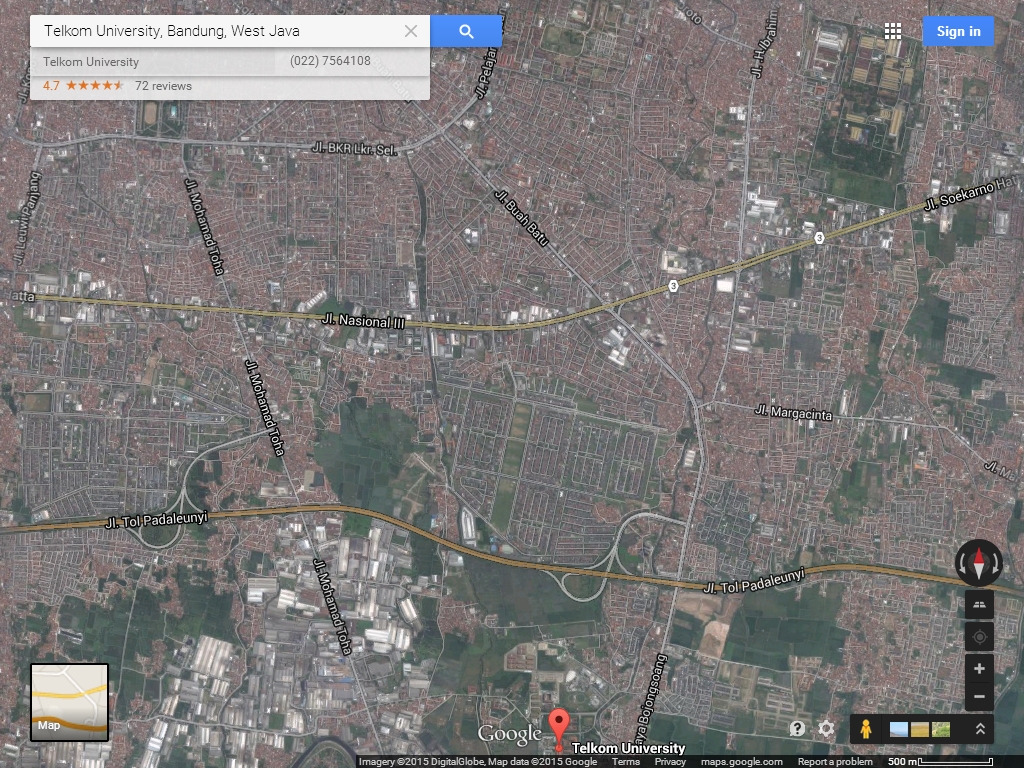Open the maps.google.com footer link

pyautogui.click(x=741, y=761)
